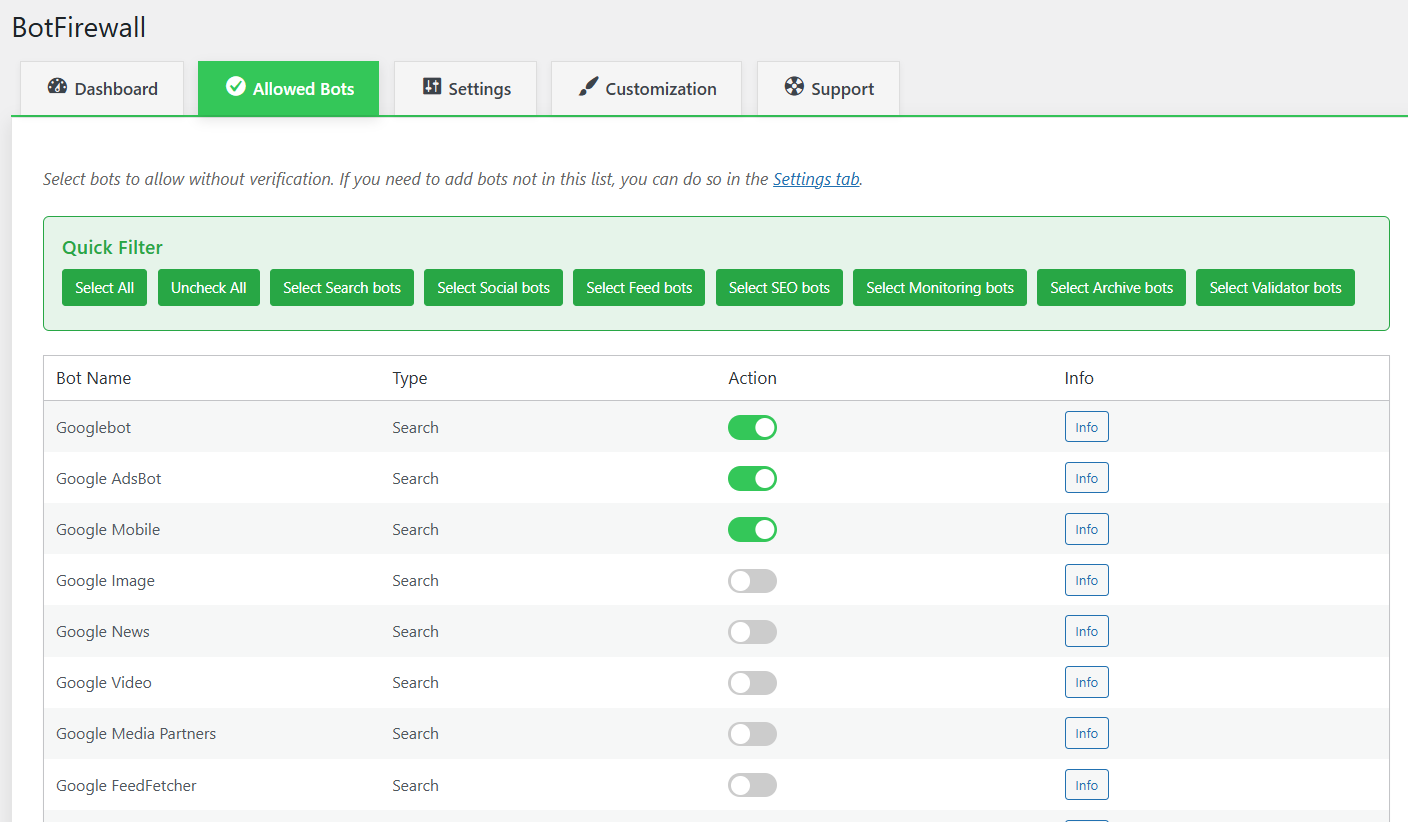This screenshot has height=822, width=1408.
Task: Enable the Google Image toggle
Action: [752, 580]
